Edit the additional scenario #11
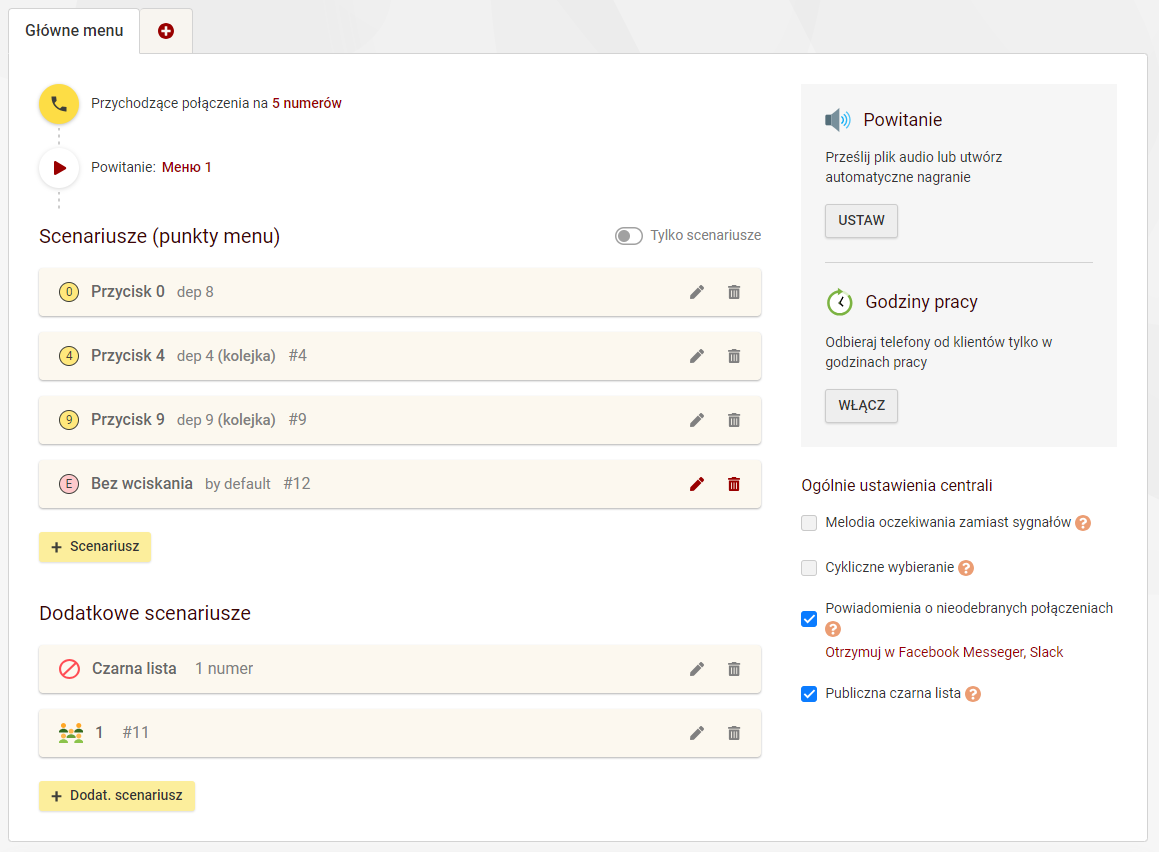Viewport: 1159px width, 852px height. (x=697, y=733)
